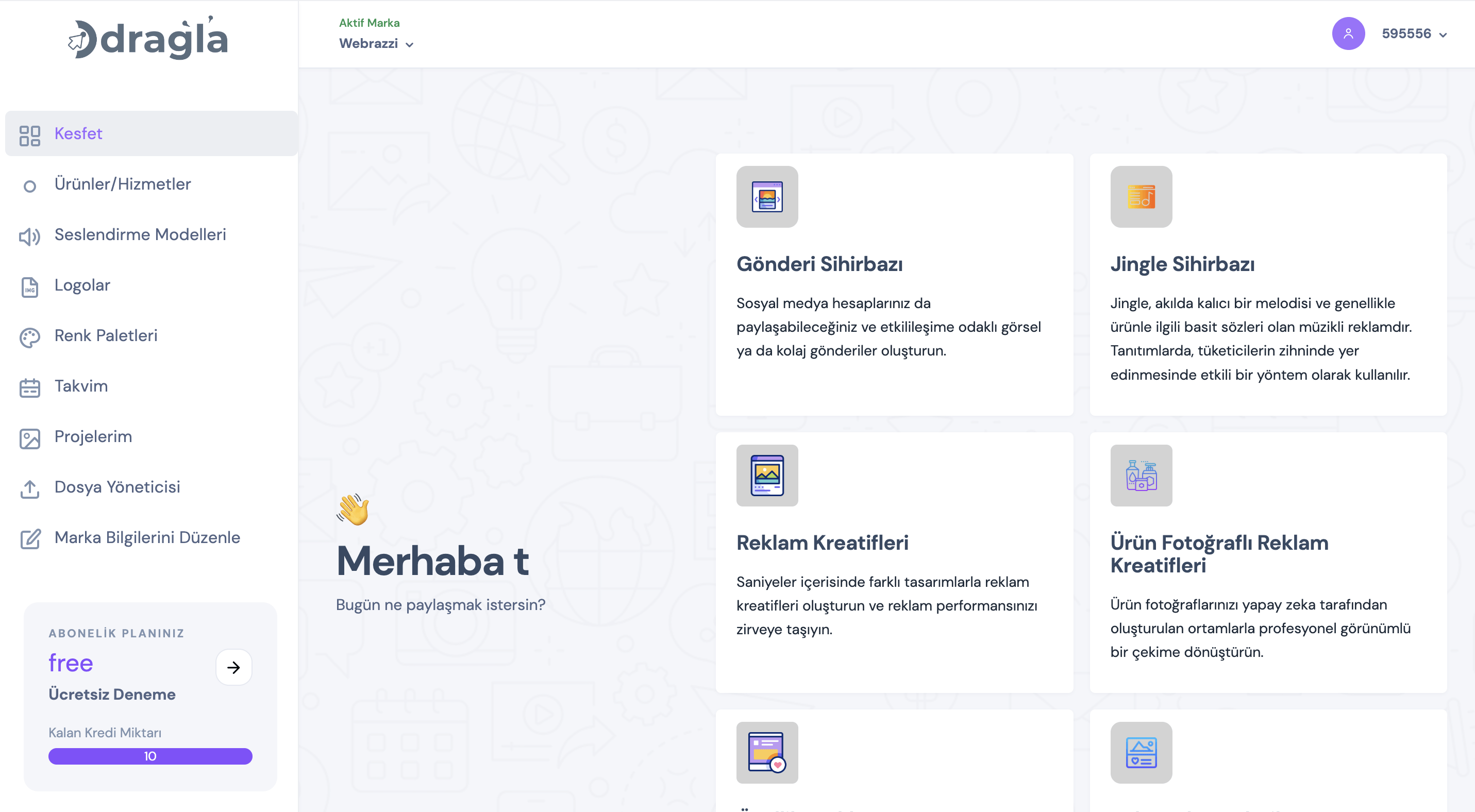1475x812 pixels.
Task: Click the subscription plan arrow button
Action: click(233, 667)
